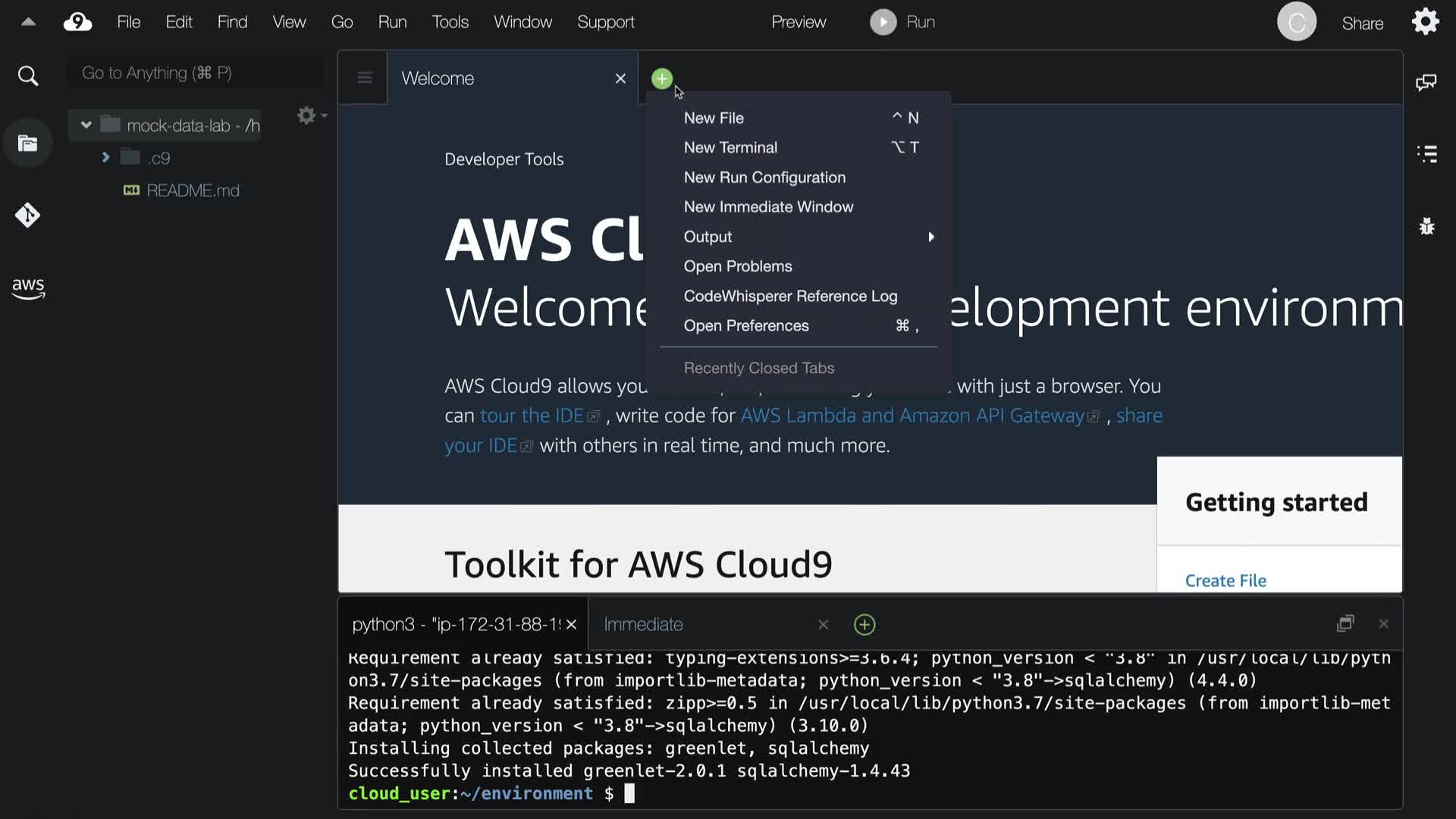
Task: Expand the .c9 folder
Action: [105, 158]
